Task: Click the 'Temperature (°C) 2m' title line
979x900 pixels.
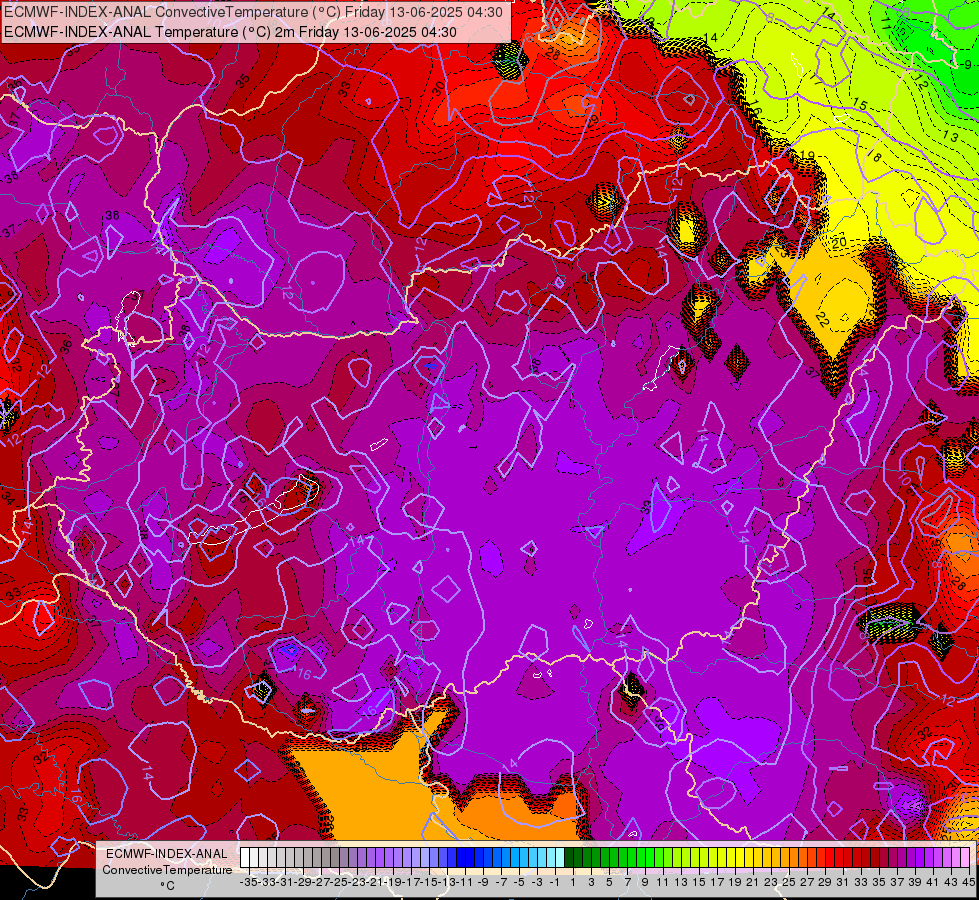Action: [x=230, y=32]
